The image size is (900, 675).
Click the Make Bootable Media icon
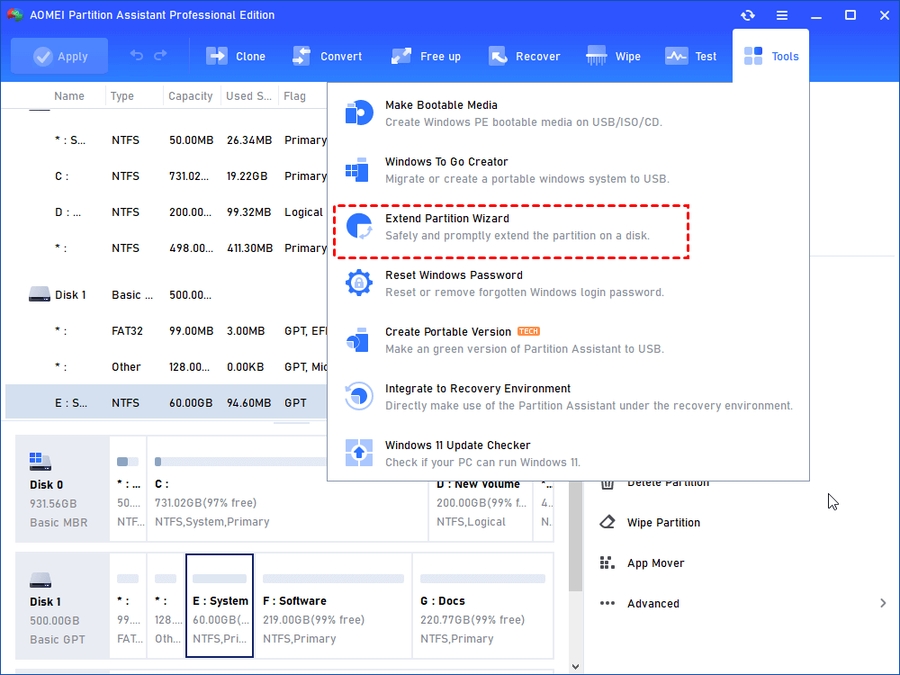(358, 113)
